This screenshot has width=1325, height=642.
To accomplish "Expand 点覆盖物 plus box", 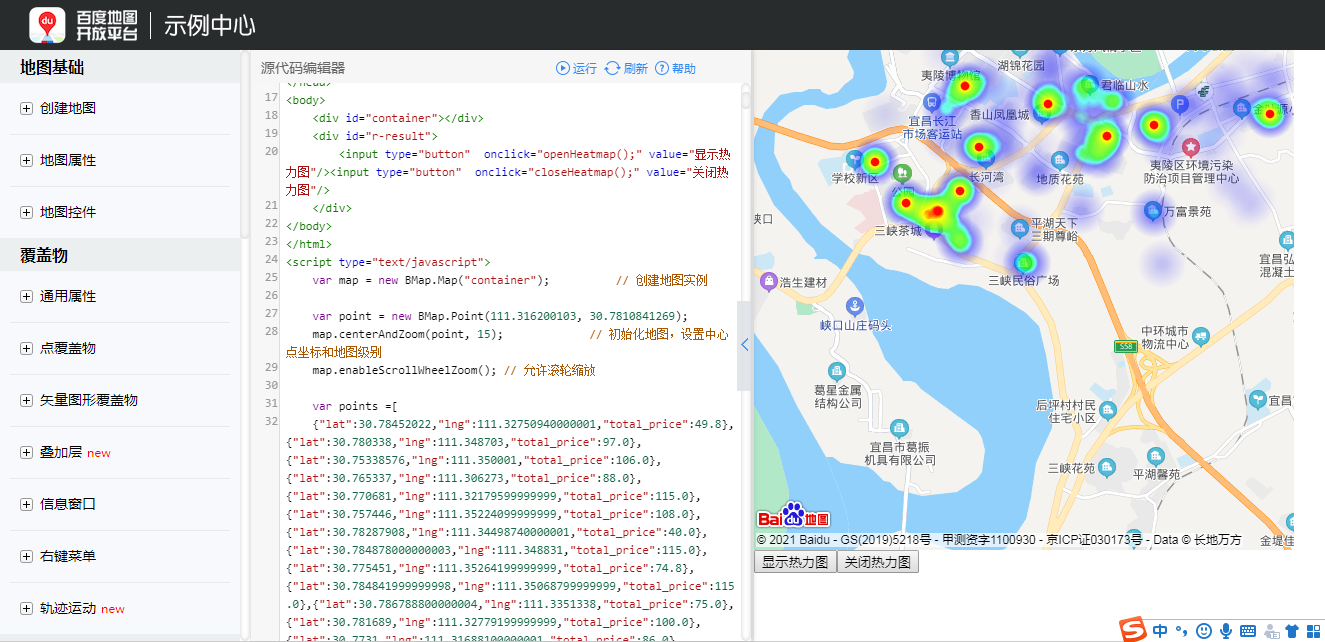I will click(27, 348).
